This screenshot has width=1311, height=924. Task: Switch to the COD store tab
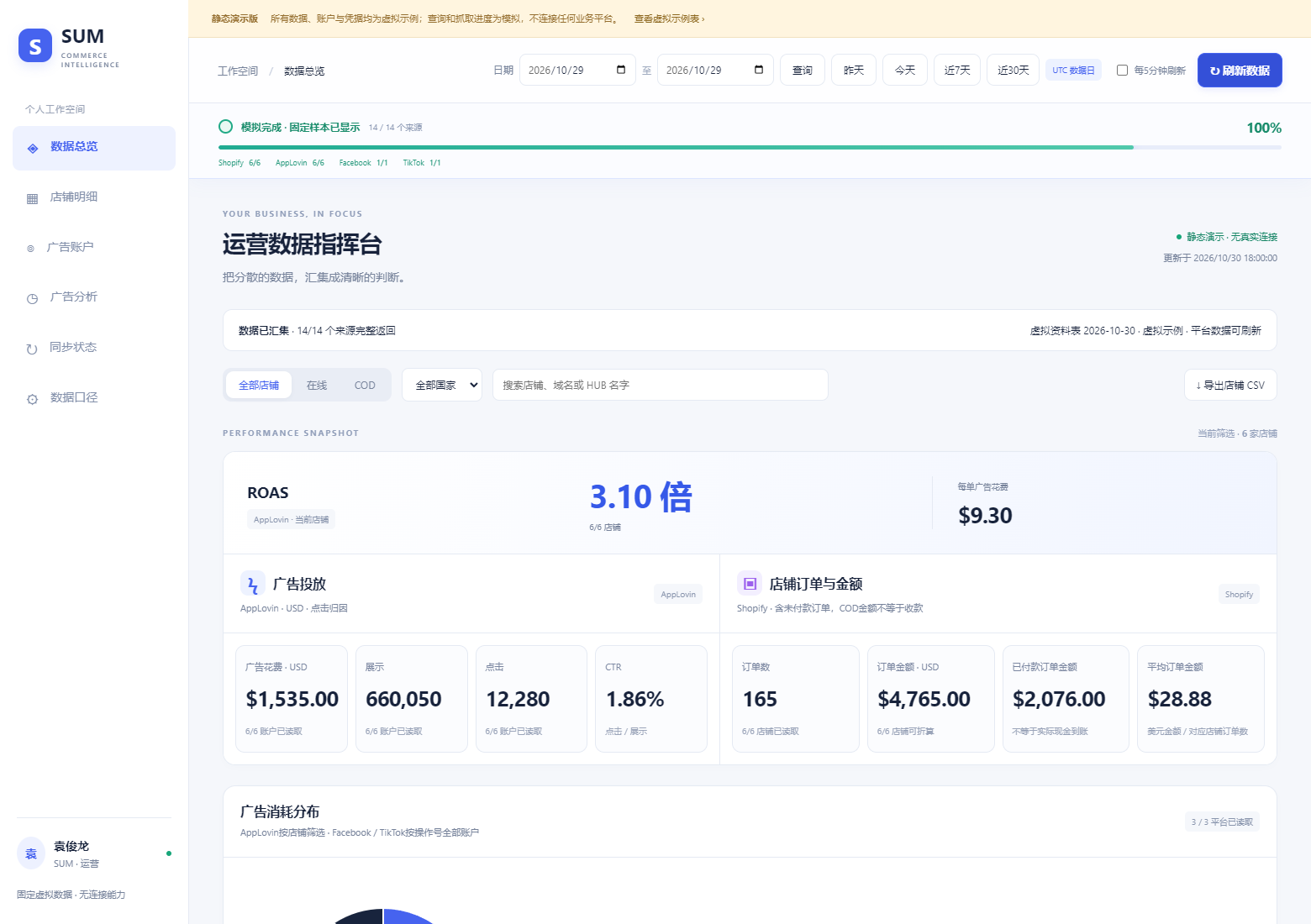tap(365, 385)
